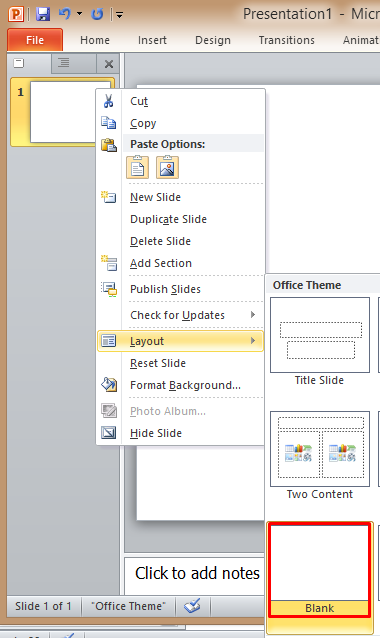The image size is (380, 638).
Task: Select Keep Source Formatting paste option
Action: (x=138, y=167)
